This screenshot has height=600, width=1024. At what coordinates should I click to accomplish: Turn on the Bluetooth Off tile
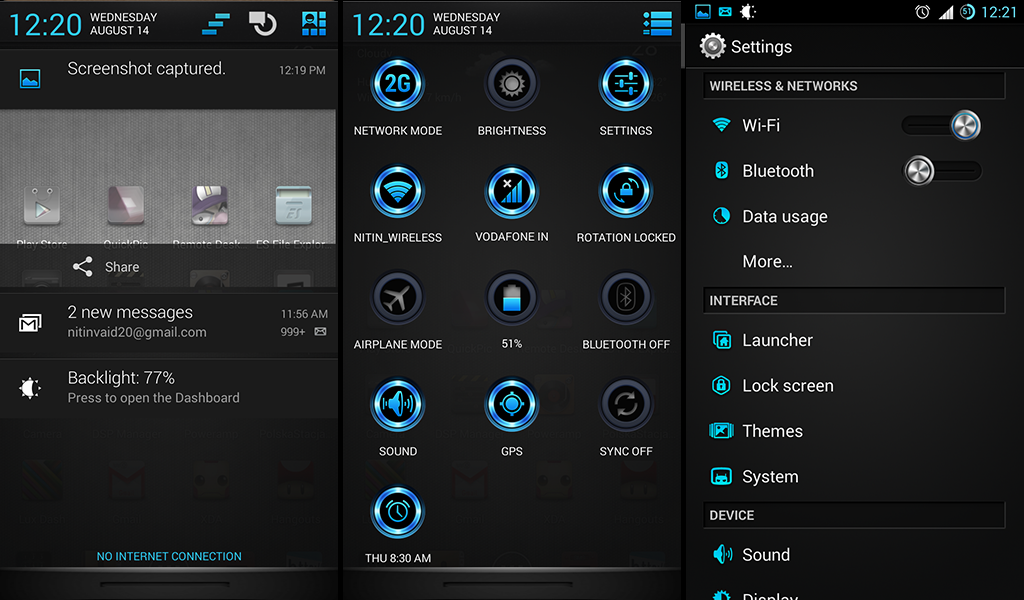[x=626, y=298]
